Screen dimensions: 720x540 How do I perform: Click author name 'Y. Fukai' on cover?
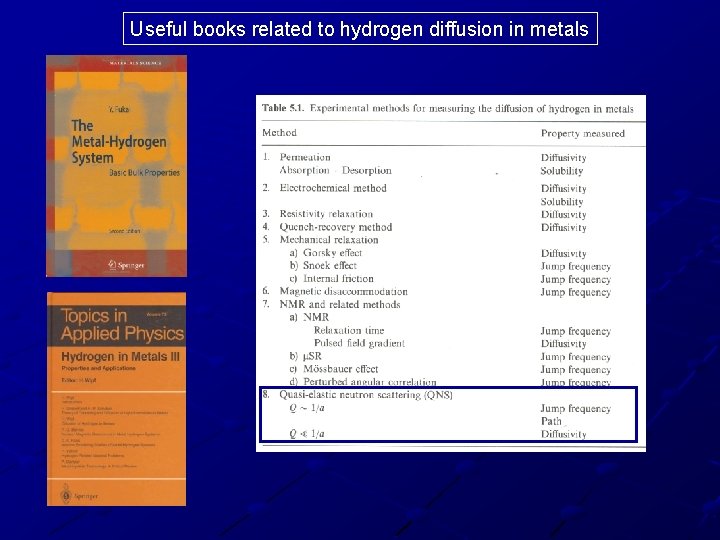118,109
